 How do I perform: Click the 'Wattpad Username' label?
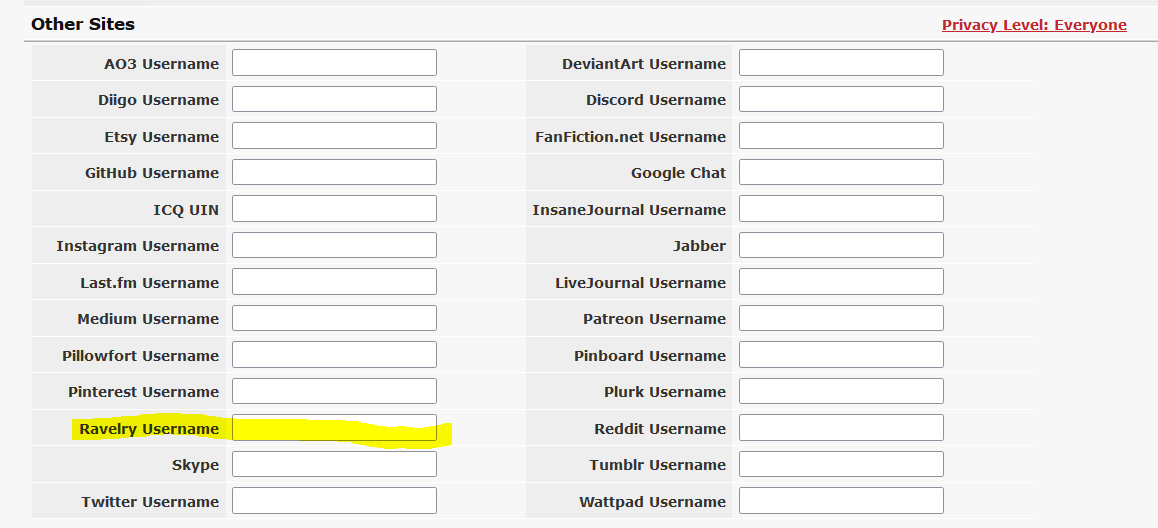click(x=652, y=502)
